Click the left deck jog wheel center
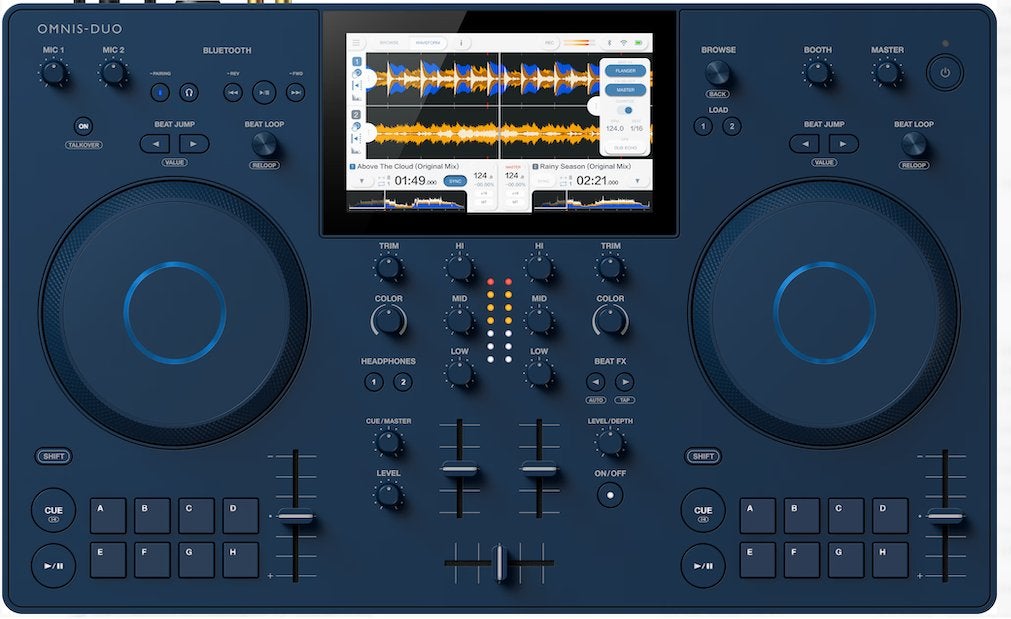Screen dimensions: 1011x619 (x=175, y=313)
